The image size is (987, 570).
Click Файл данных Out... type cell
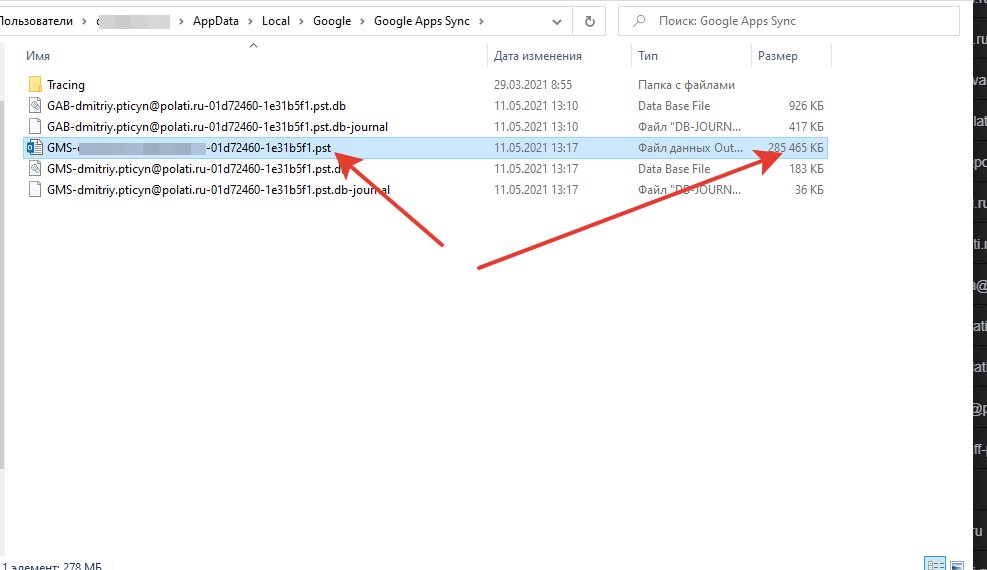(690, 148)
